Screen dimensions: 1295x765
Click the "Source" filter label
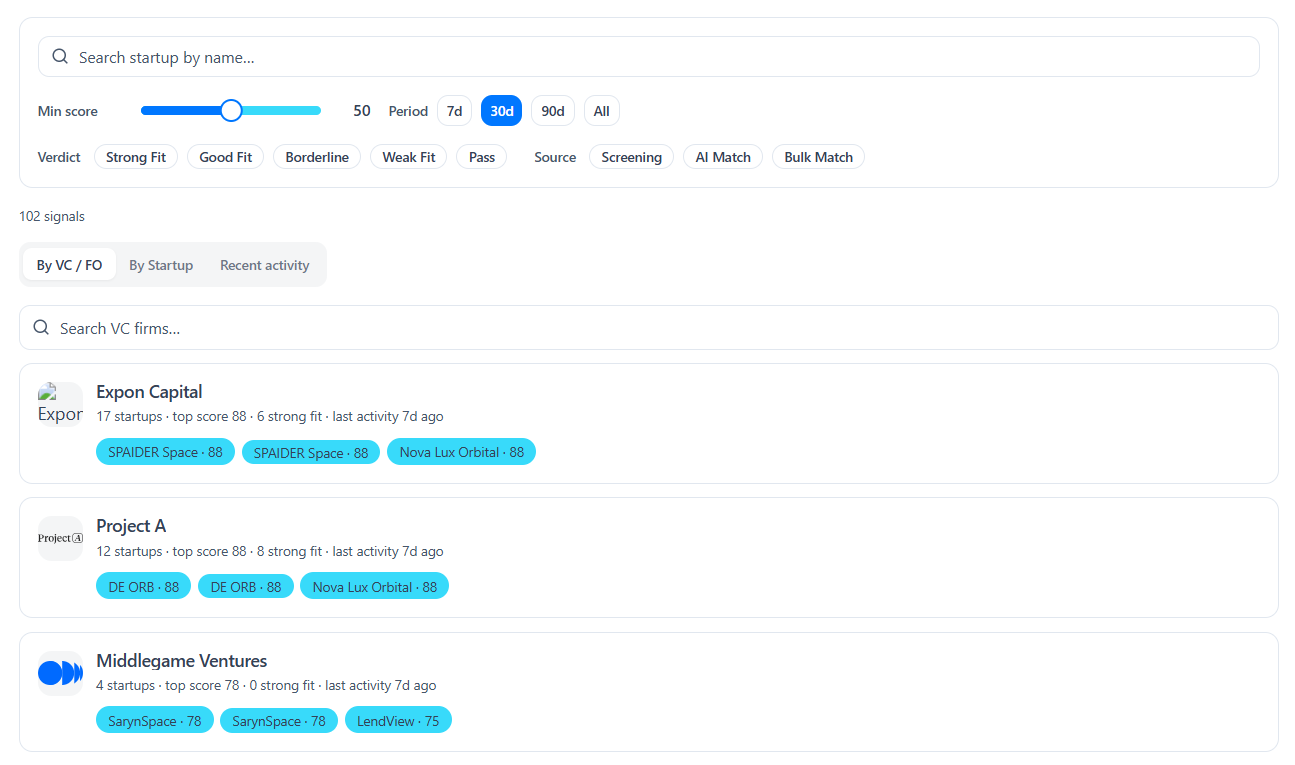point(555,157)
